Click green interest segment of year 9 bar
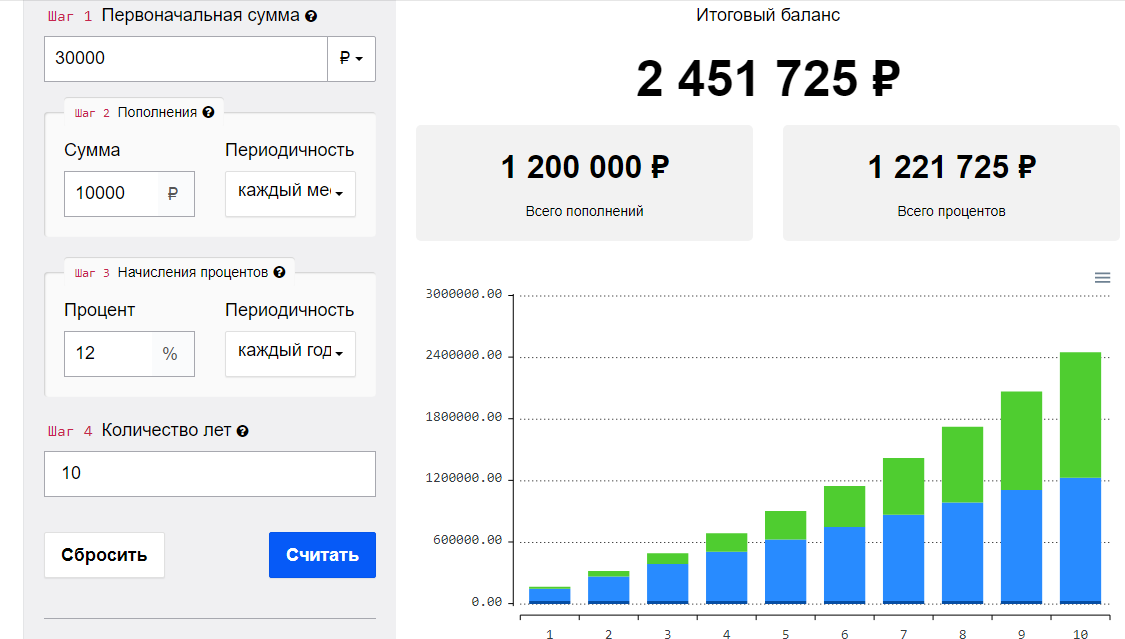The height and width of the screenshot is (639, 1125). click(x=1021, y=440)
